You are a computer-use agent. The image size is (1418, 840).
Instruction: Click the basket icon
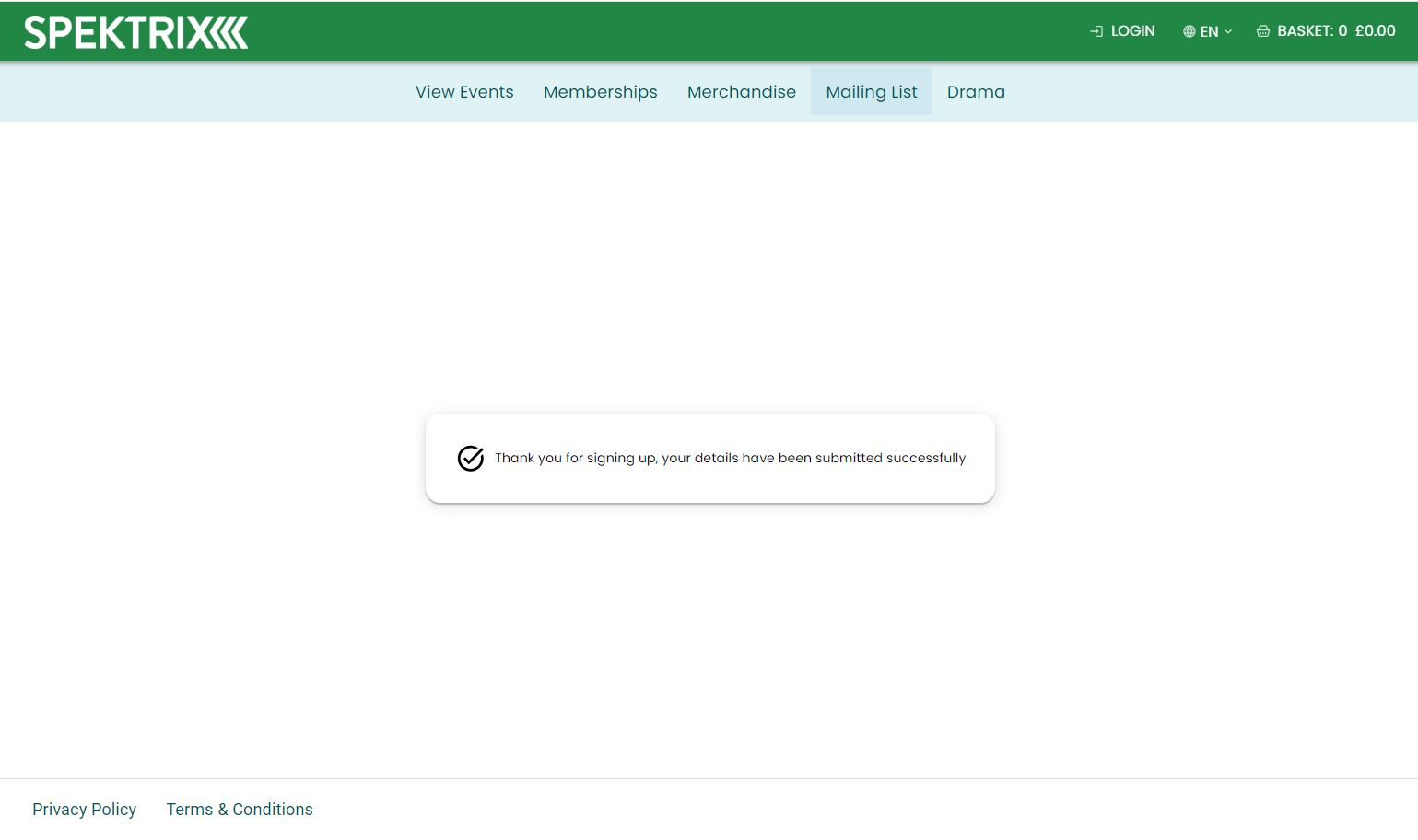1263,31
